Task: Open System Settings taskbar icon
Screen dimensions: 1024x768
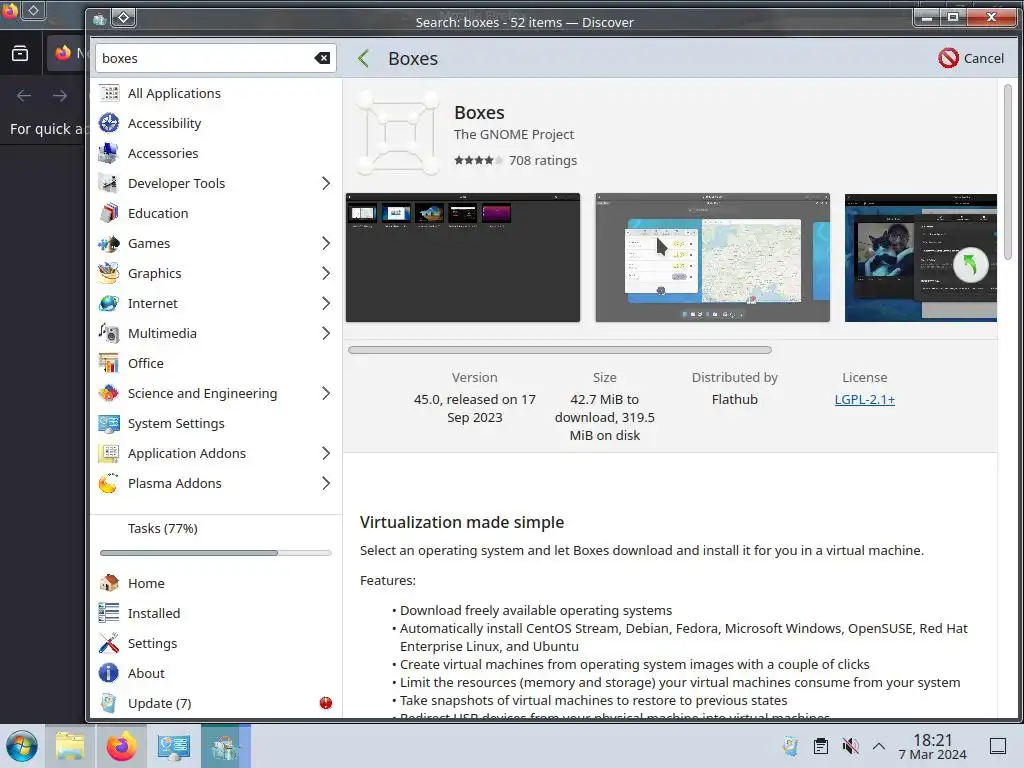Action: tap(174, 746)
